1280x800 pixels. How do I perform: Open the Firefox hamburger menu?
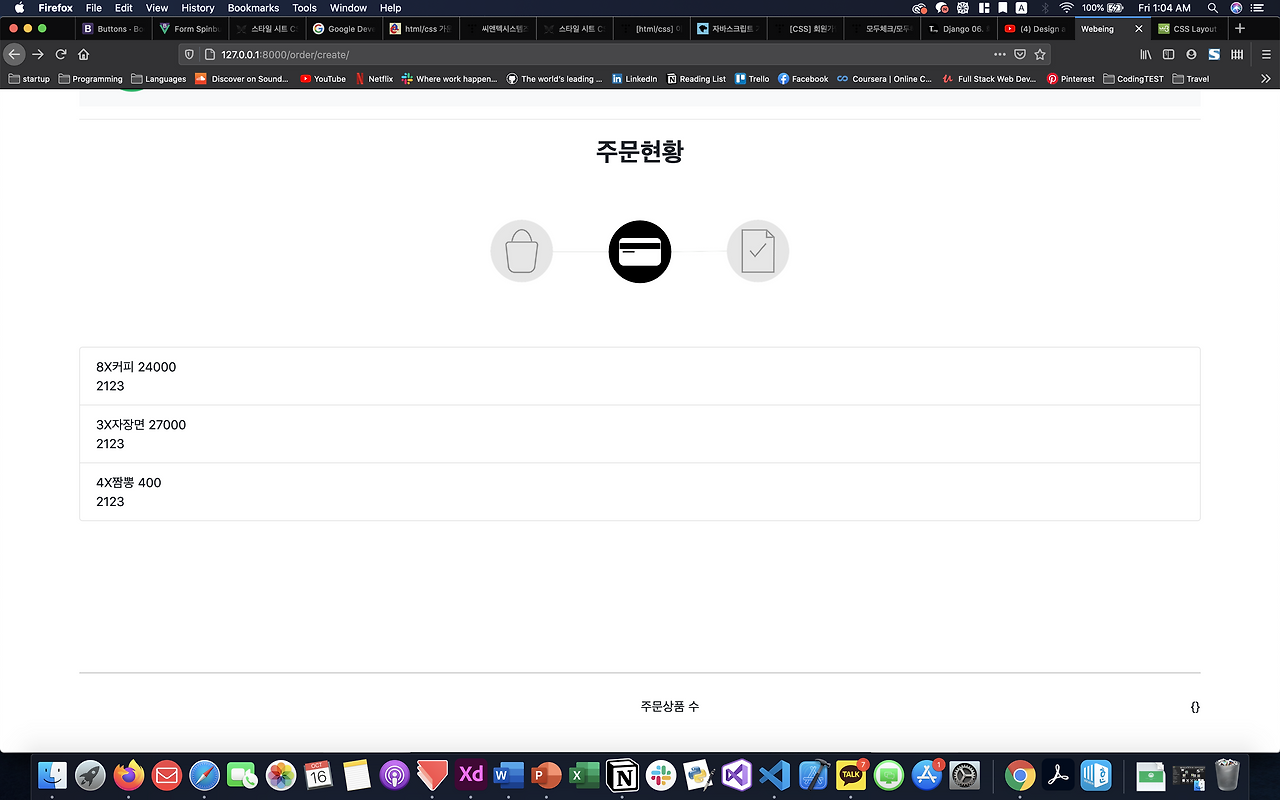click(x=1264, y=54)
